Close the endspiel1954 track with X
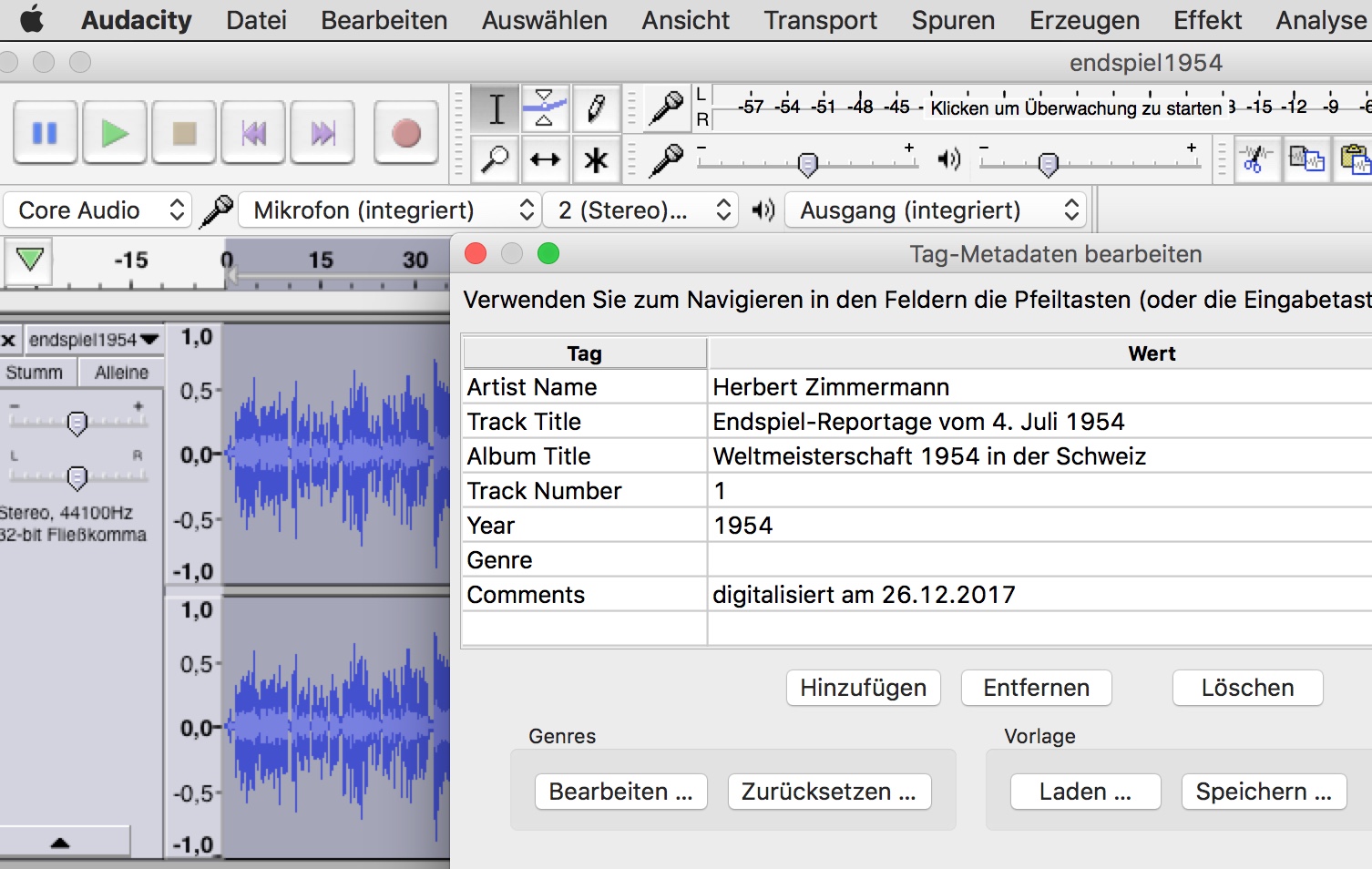This screenshot has height=869, width=1372. pyautogui.click(x=8, y=341)
